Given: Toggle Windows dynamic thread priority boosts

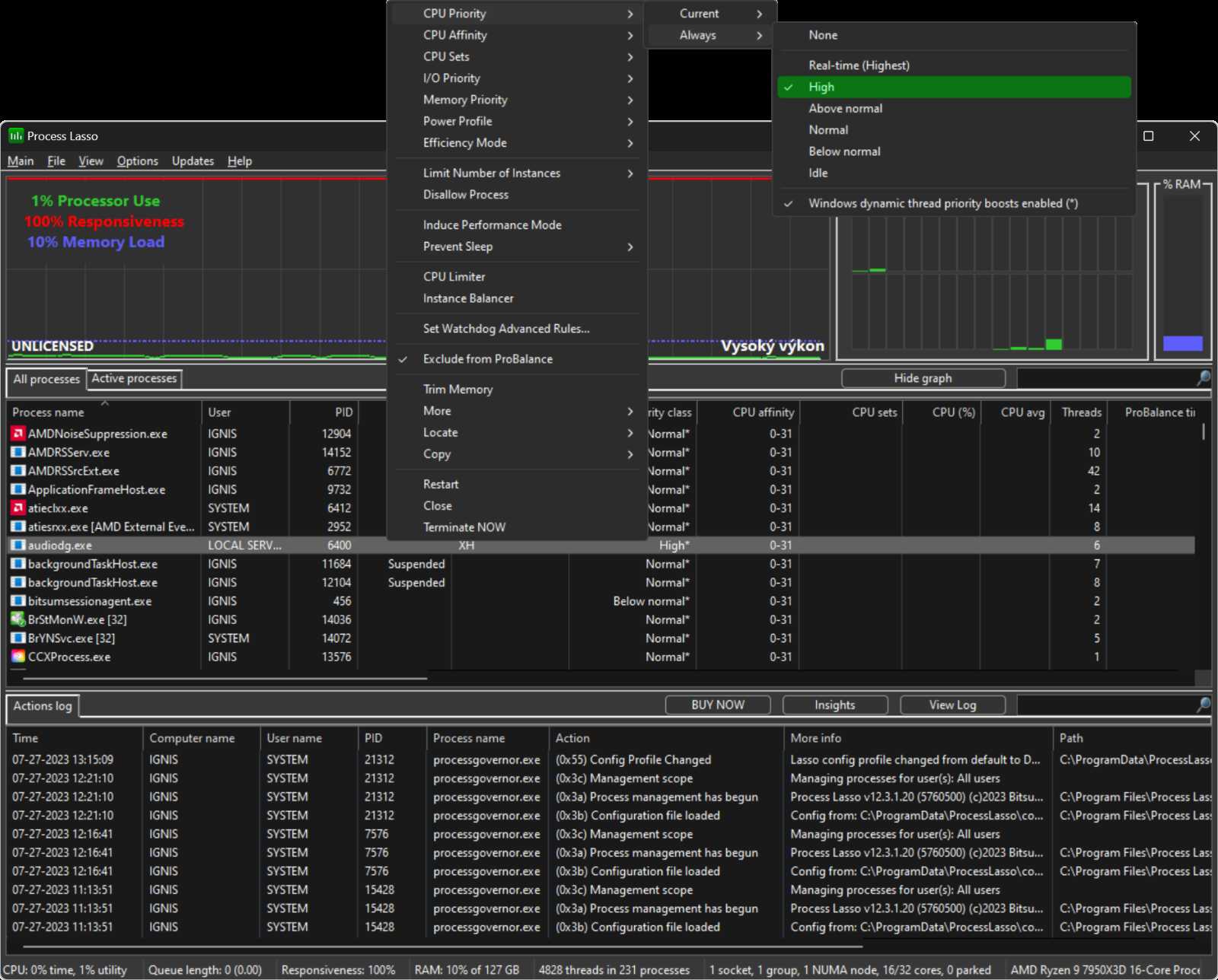Looking at the screenshot, I should (x=953, y=203).
